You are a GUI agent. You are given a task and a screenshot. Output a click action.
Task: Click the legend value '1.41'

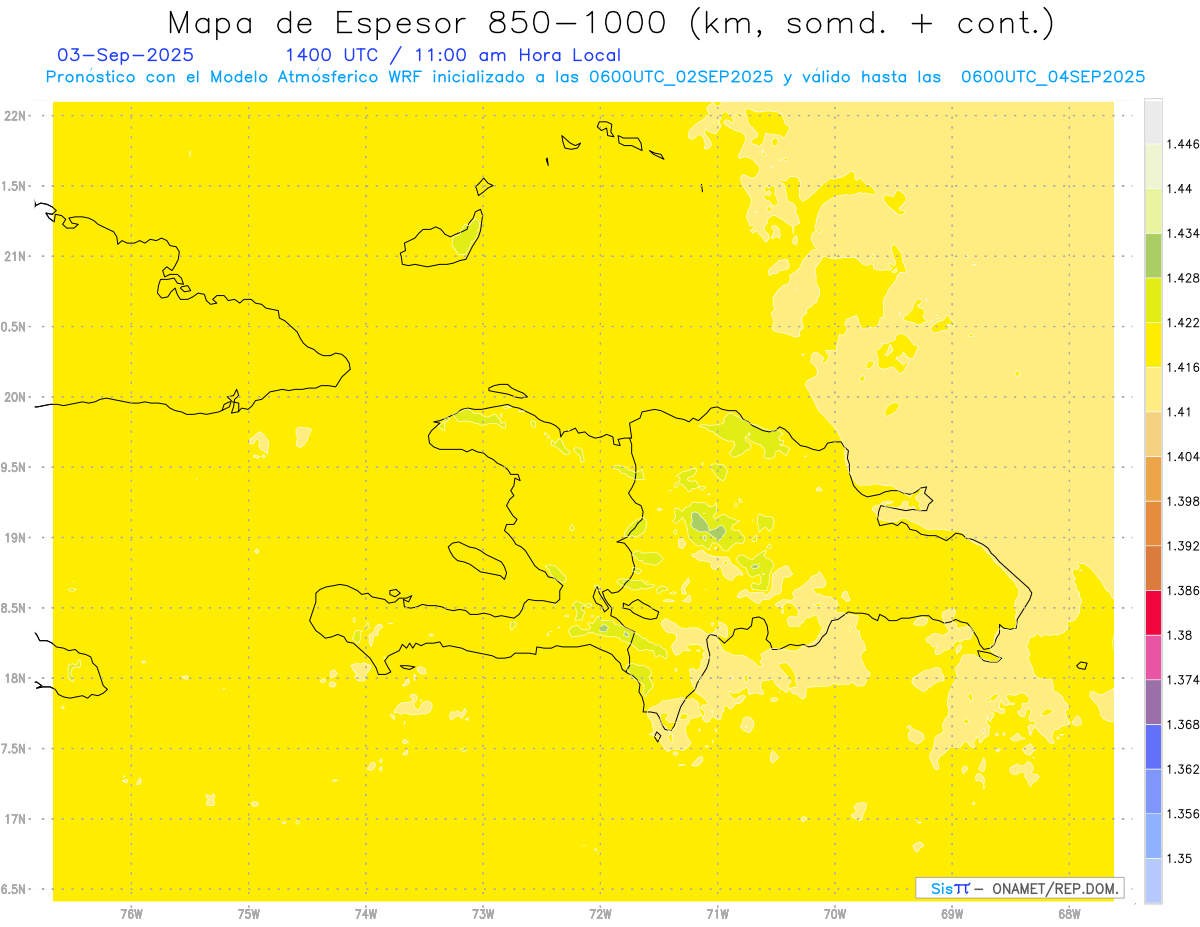pyautogui.click(x=1180, y=412)
